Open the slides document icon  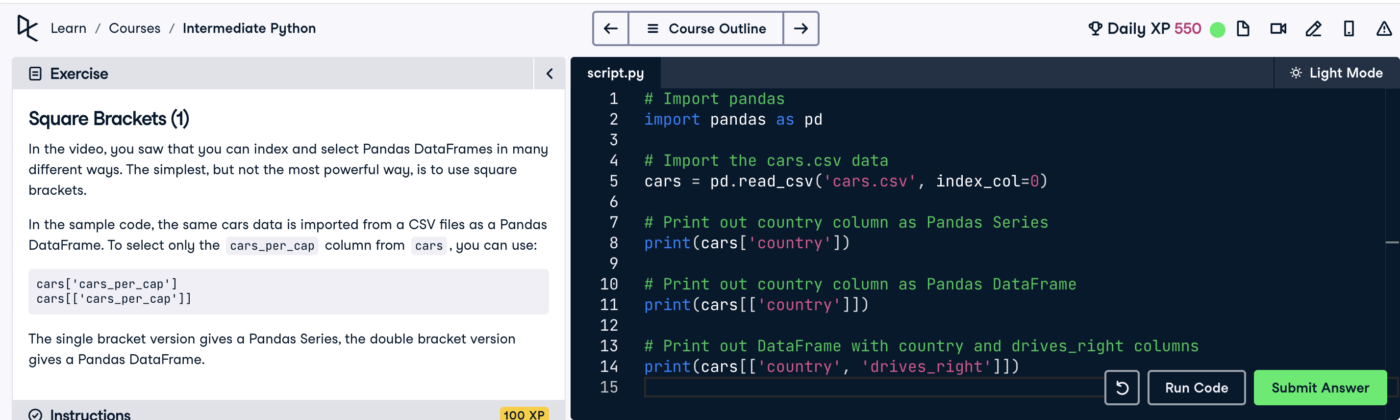coord(1243,29)
